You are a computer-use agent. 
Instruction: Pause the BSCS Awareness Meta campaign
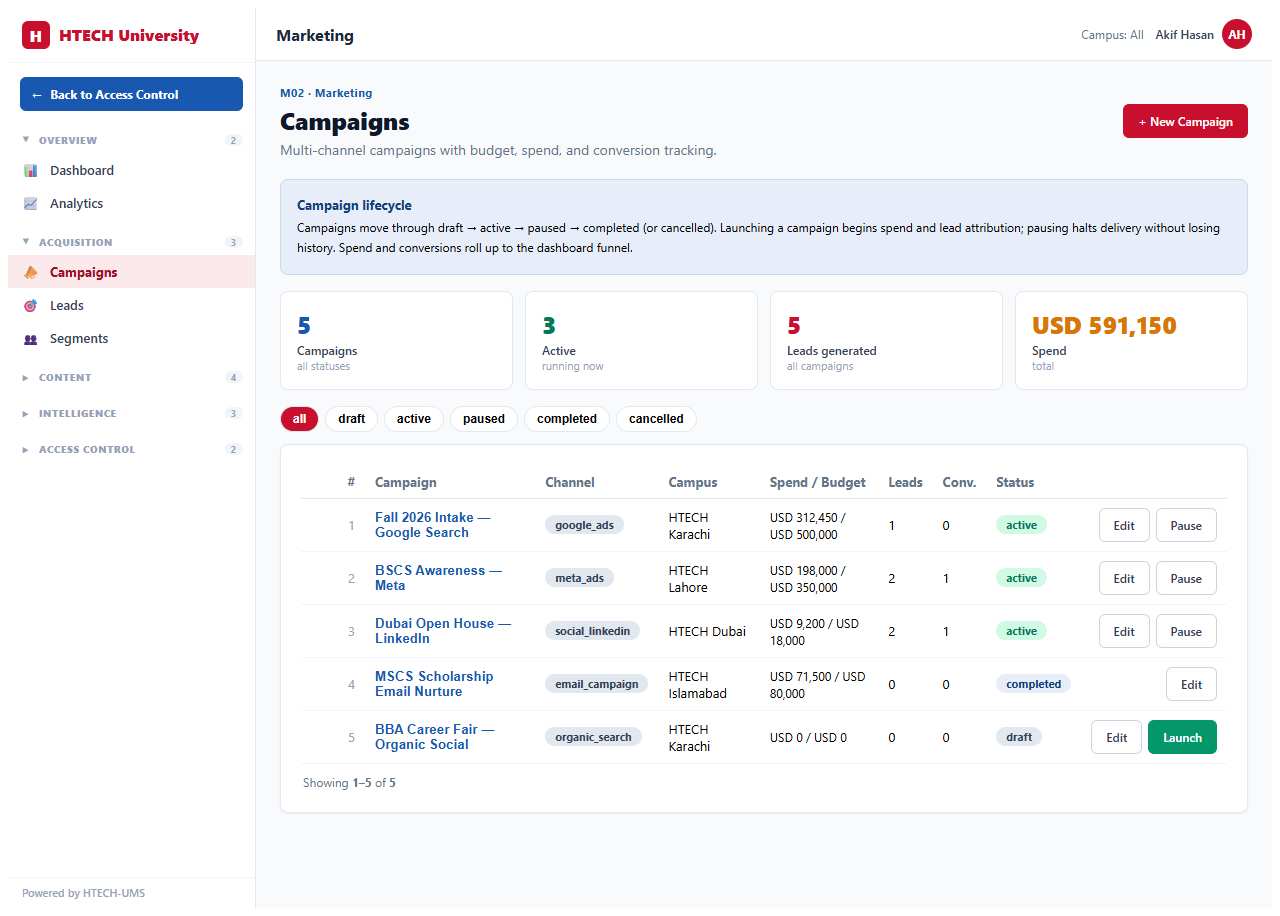tap(1186, 578)
